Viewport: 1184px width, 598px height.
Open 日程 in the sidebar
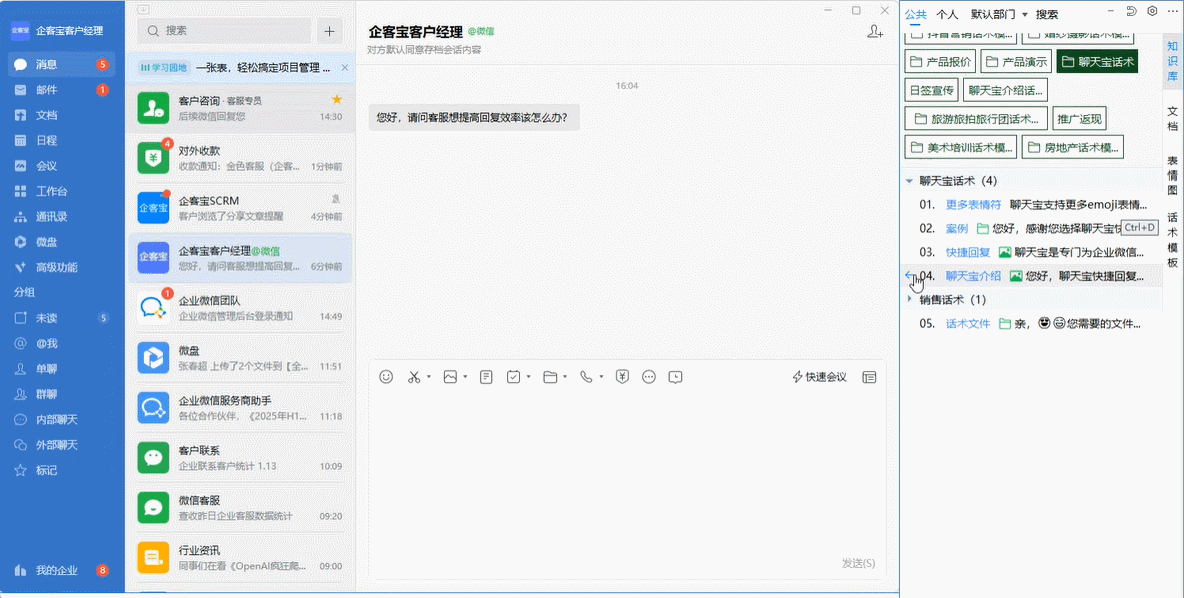62,140
